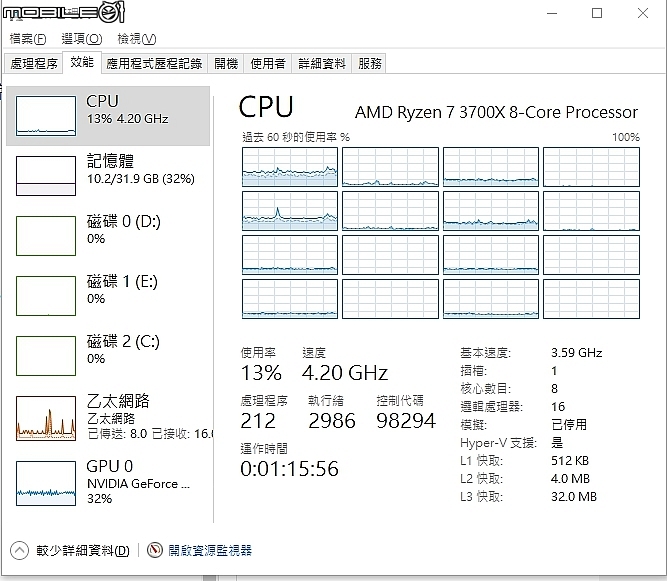Image resolution: width=667 pixels, height=581 pixels.
Task: Click the 乙太網路 orange mini graph thumbnail
Action: click(x=46, y=418)
